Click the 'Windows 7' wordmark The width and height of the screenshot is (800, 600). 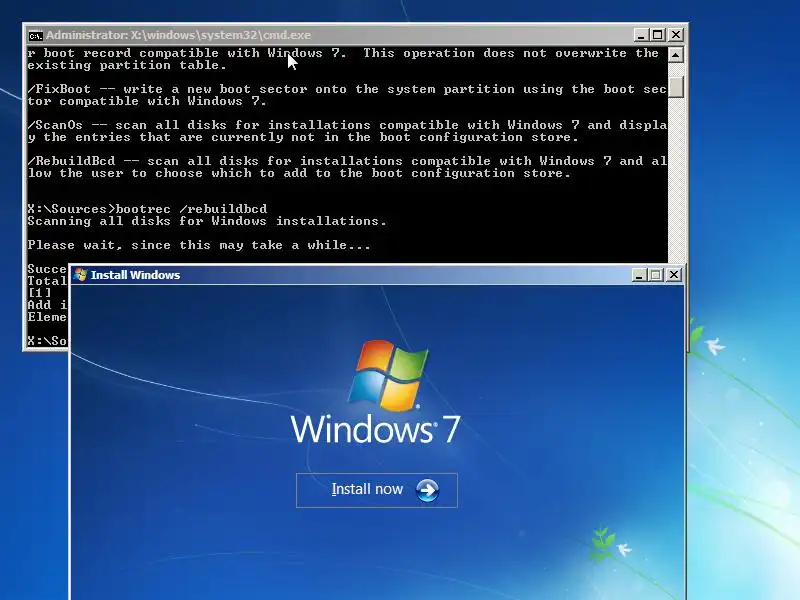(376, 429)
